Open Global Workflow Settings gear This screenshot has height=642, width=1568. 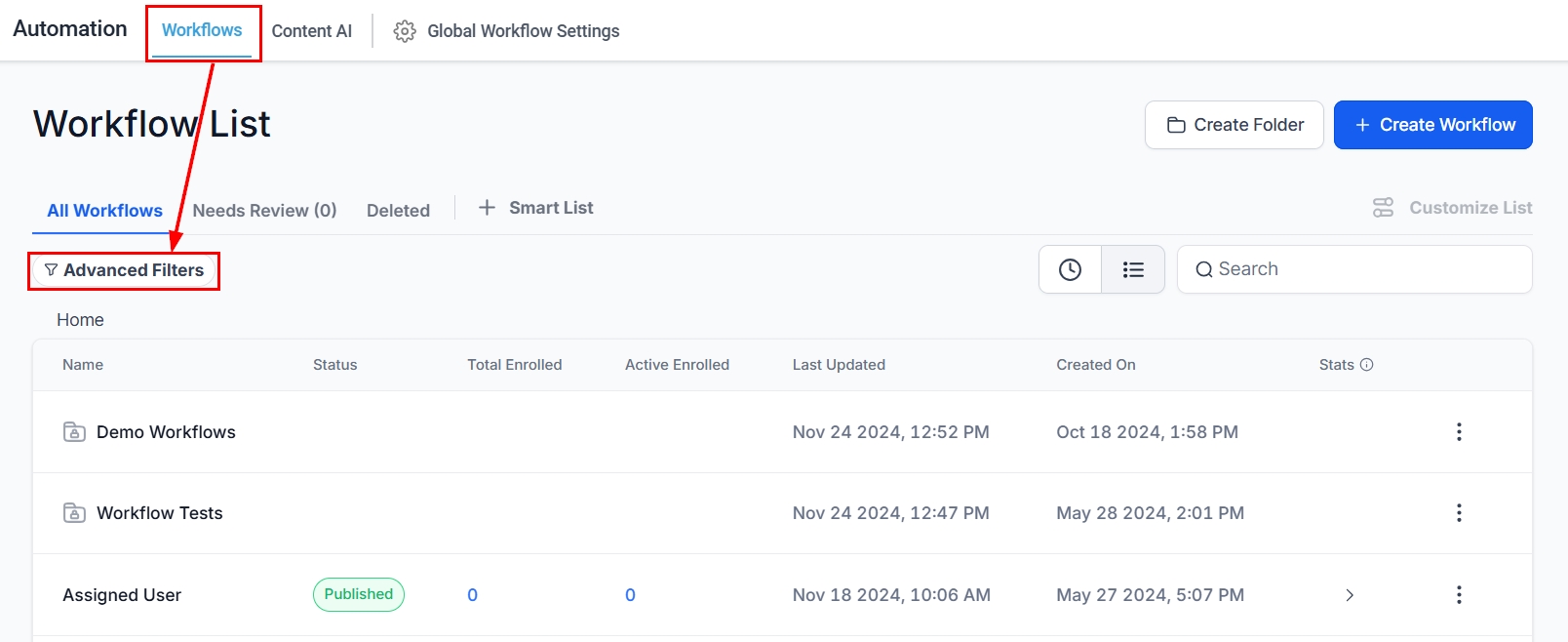pyautogui.click(x=405, y=31)
